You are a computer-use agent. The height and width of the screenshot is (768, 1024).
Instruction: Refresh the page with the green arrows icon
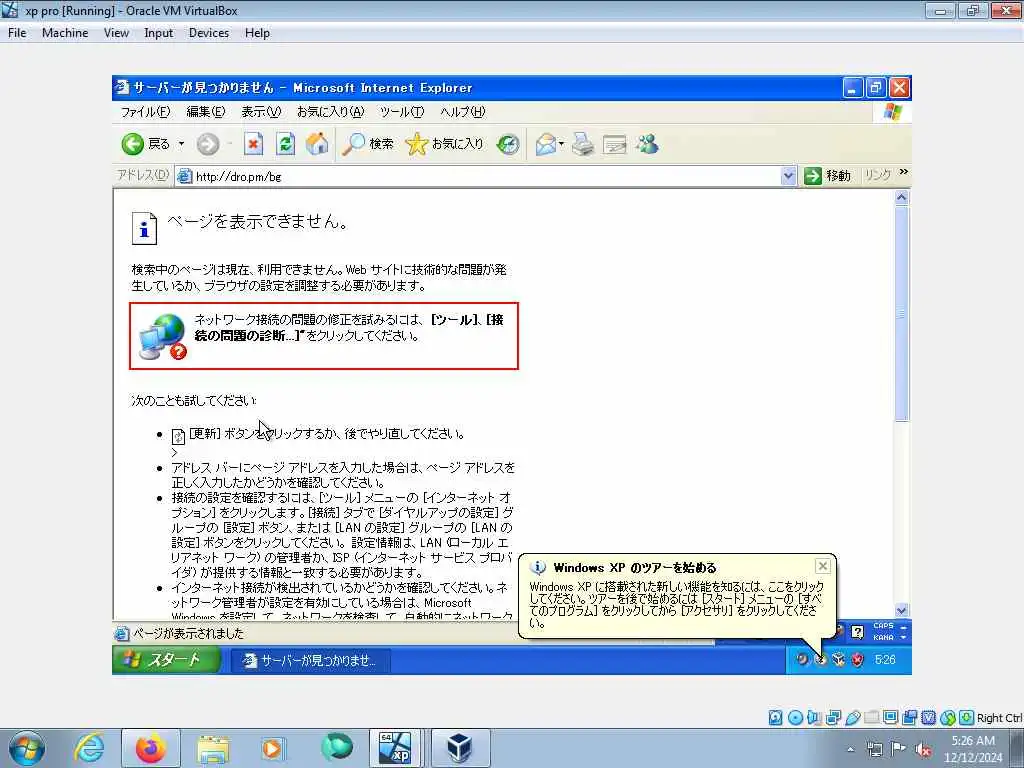click(x=285, y=144)
